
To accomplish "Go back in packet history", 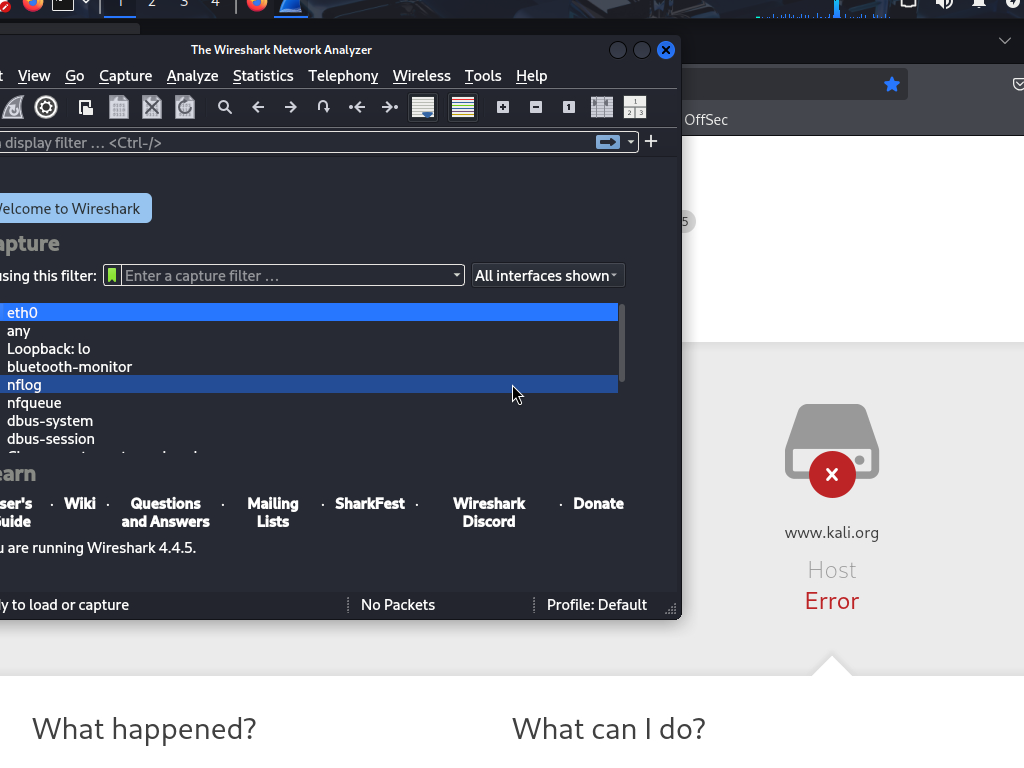I will click(x=258, y=107).
